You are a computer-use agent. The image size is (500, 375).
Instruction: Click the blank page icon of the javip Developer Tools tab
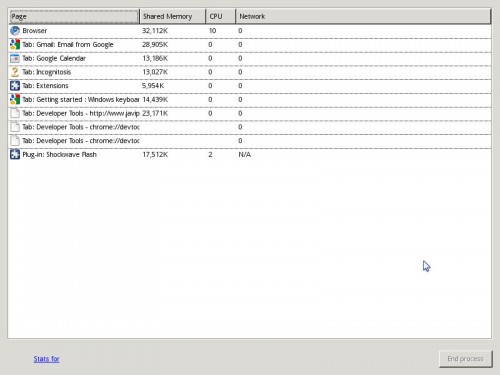[x=15, y=113]
